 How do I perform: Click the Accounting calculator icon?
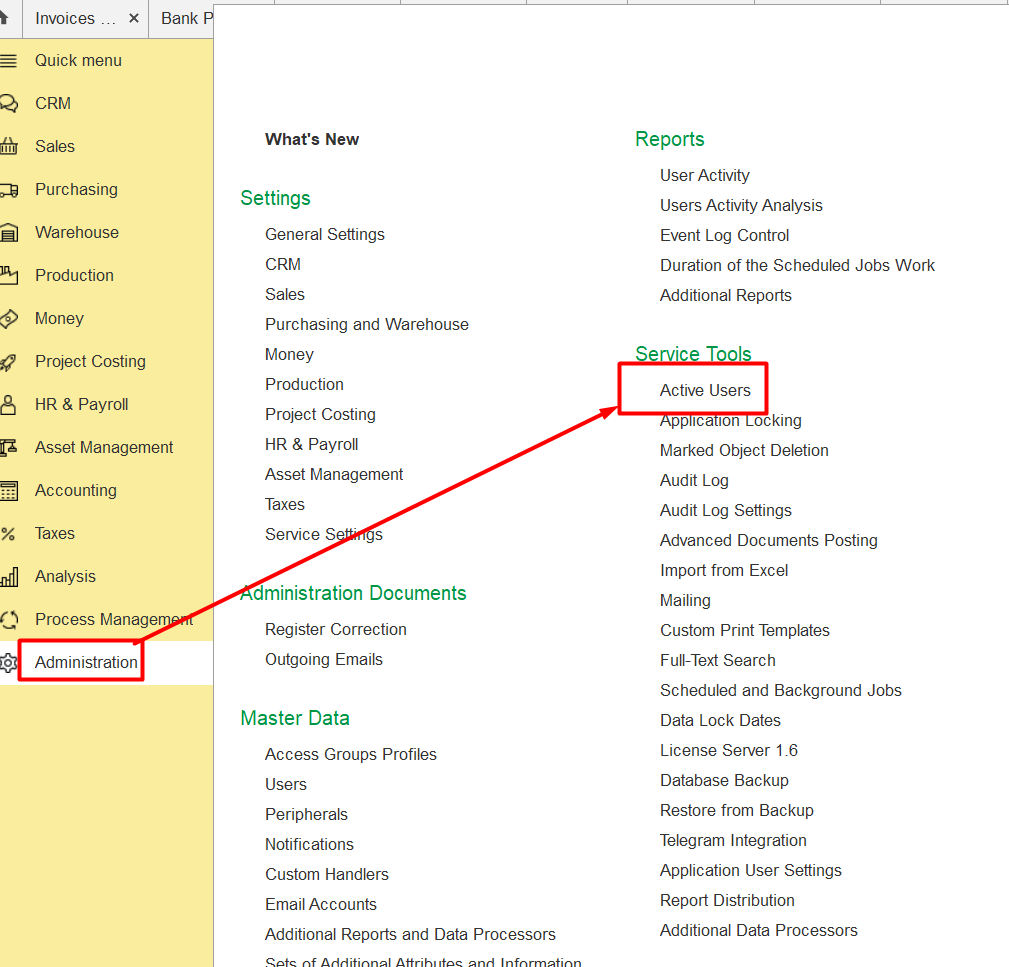click(8, 490)
